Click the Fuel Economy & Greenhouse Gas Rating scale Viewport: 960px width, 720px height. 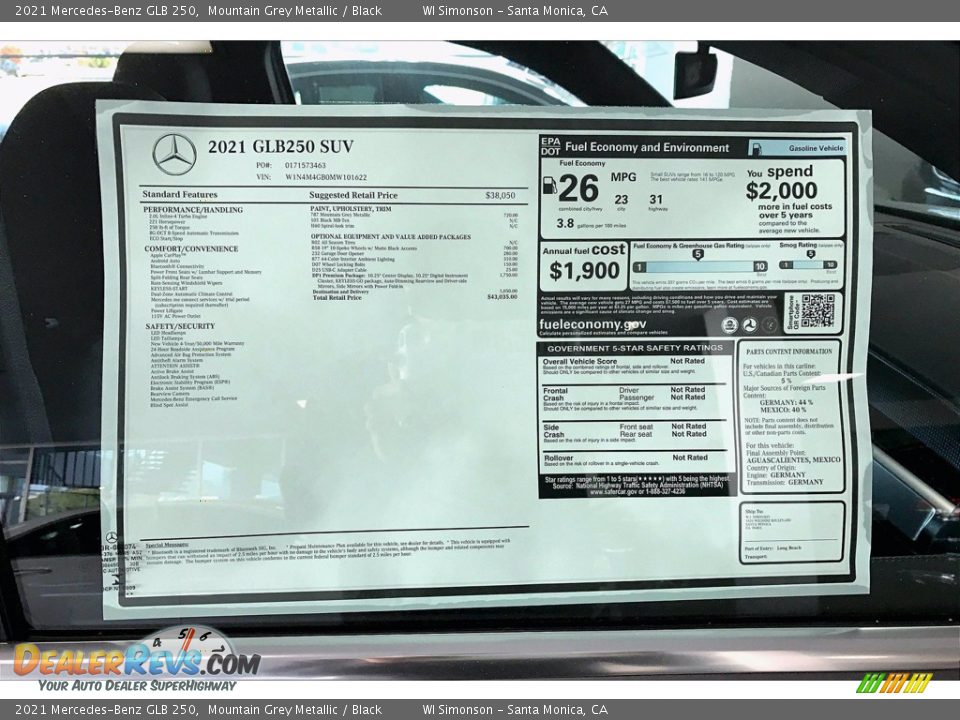(700, 266)
